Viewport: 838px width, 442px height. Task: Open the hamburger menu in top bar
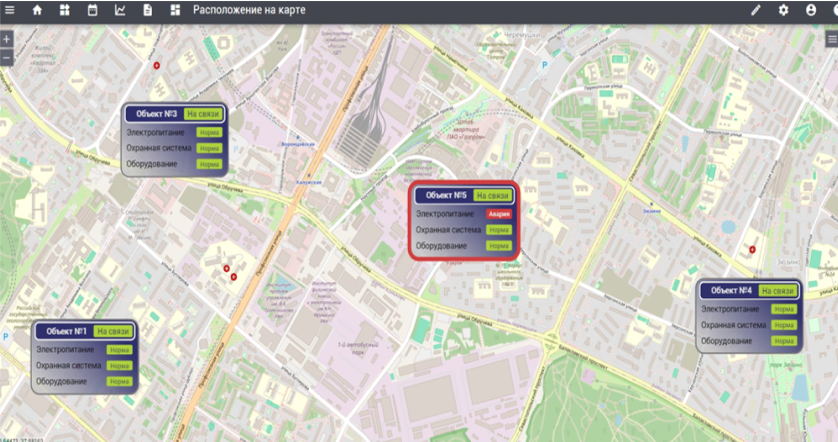[x=10, y=10]
